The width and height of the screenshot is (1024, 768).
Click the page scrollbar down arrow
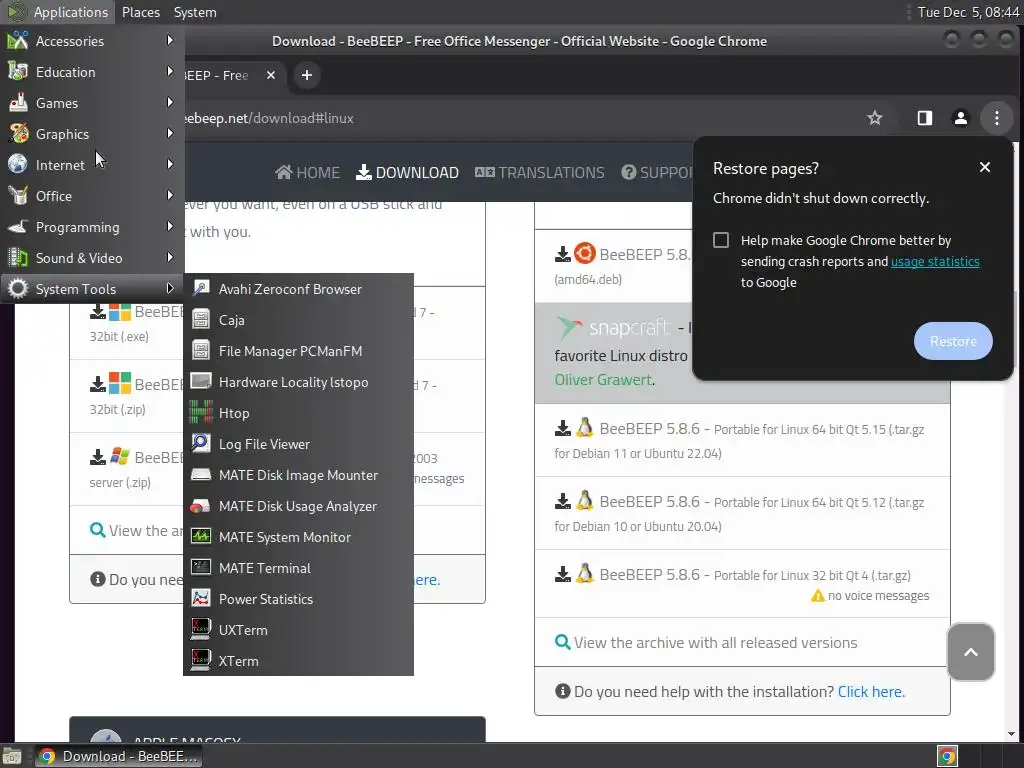[1012, 734]
